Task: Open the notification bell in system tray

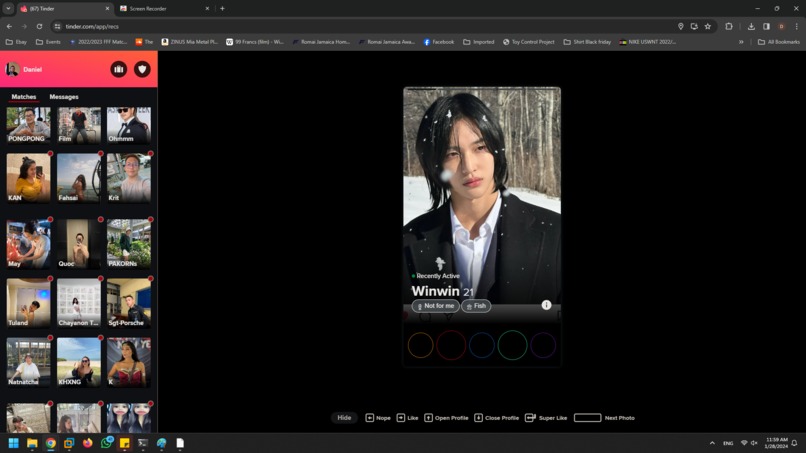Action: tap(794, 443)
